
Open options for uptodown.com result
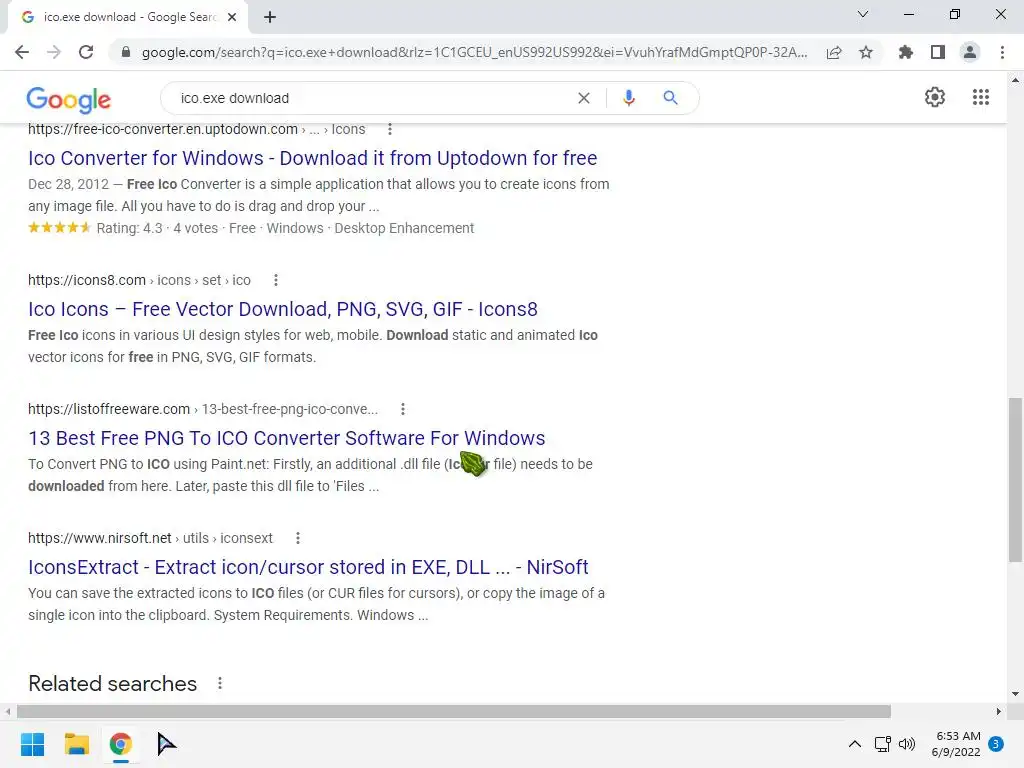(390, 129)
